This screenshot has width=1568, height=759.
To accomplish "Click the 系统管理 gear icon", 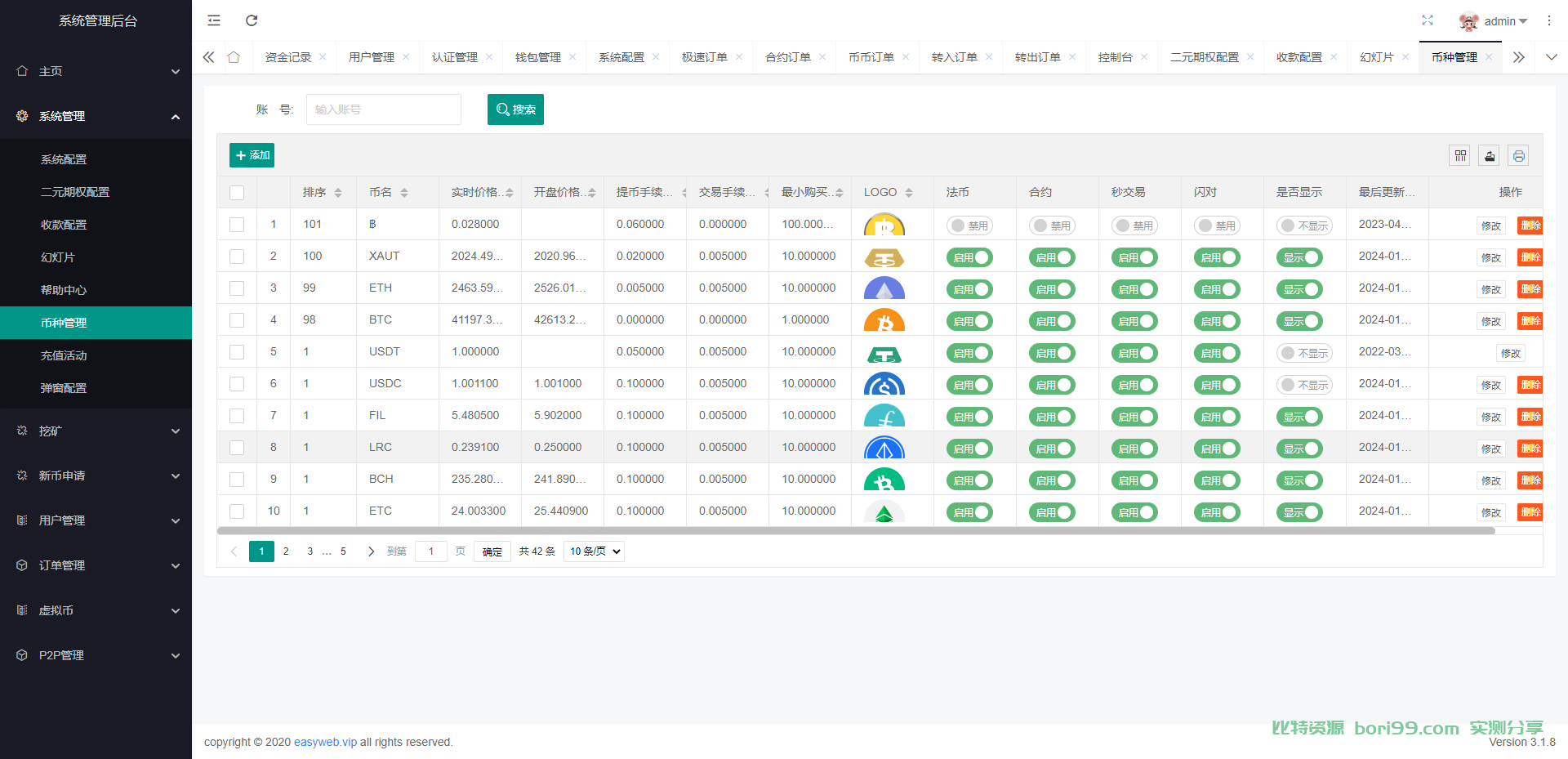I will pos(22,116).
